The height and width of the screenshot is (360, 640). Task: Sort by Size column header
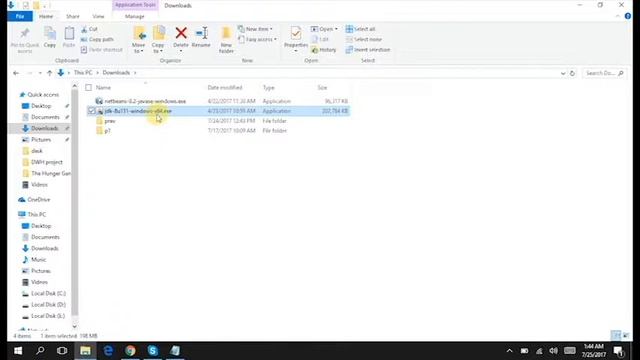[322, 88]
